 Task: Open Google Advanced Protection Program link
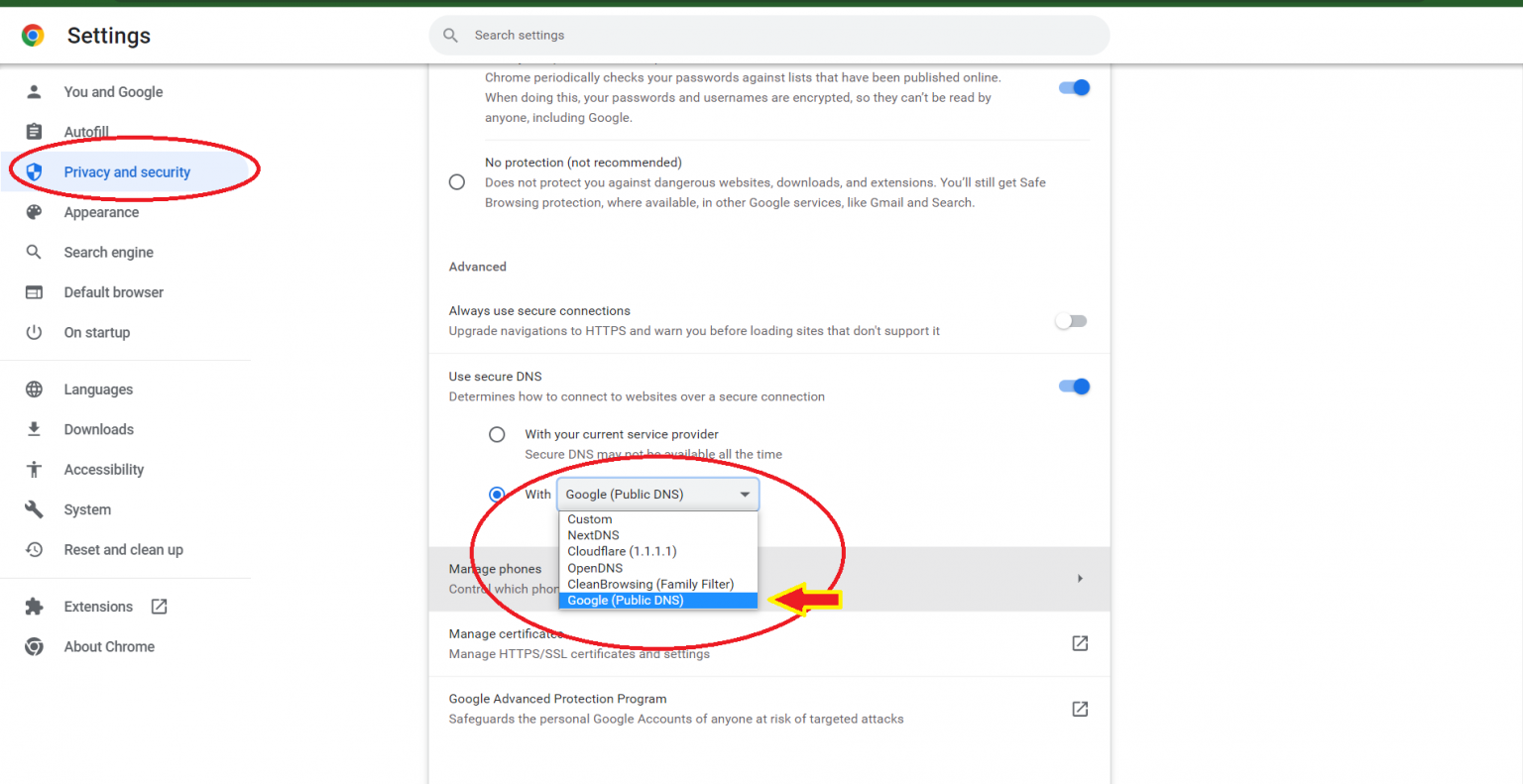(x=1080, y=709)
